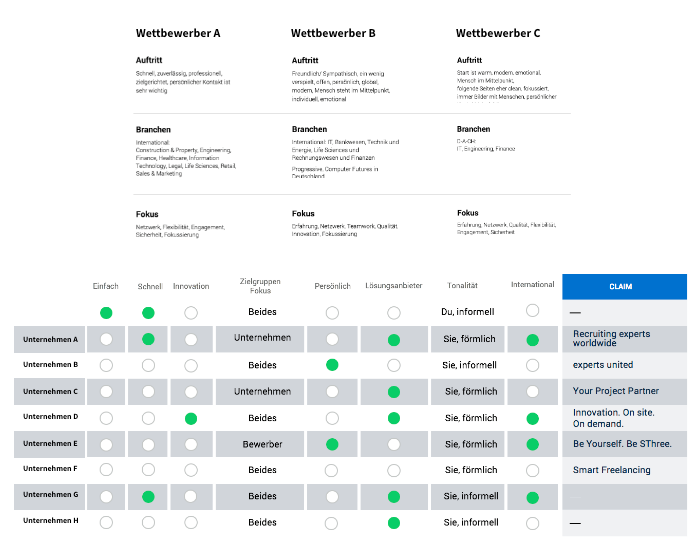Click Wettbewerber A's Branchen subheading
The image size is (700, 543).
coord(153,129)
